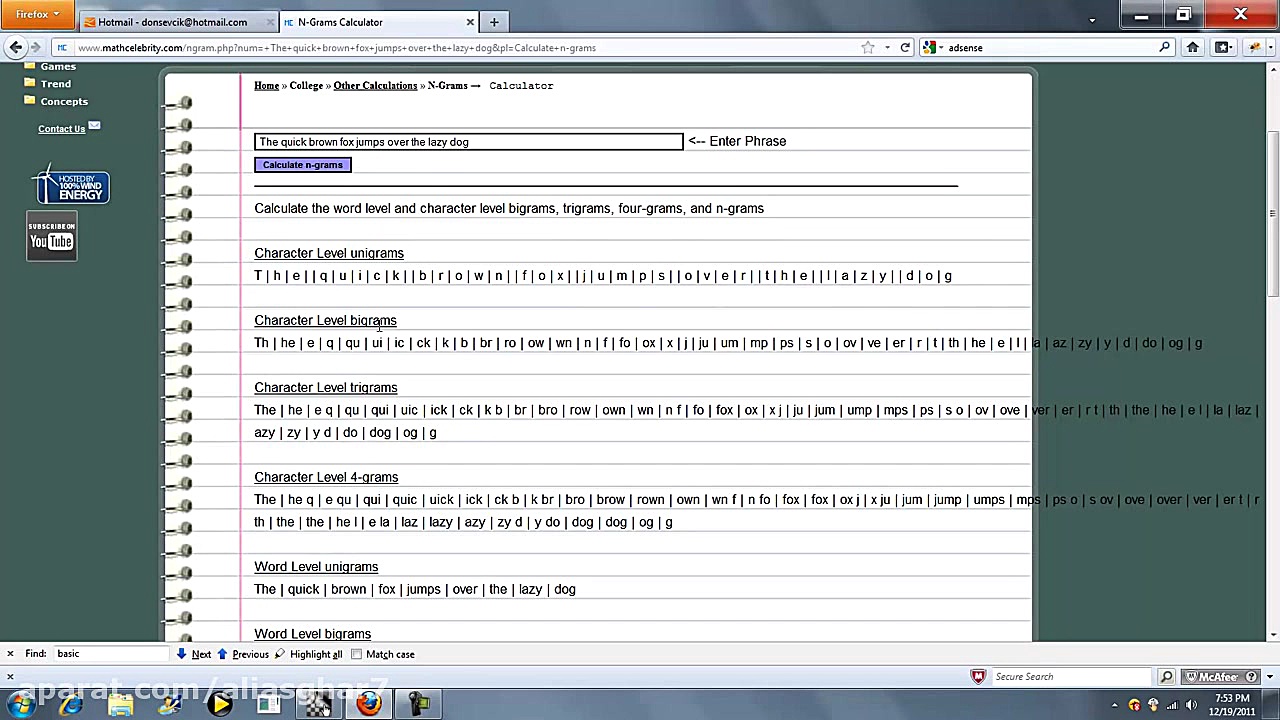Screen dimensions: 1280x720
Task: Click the Character Level bigrams heading
Action: tap(325, 321)
